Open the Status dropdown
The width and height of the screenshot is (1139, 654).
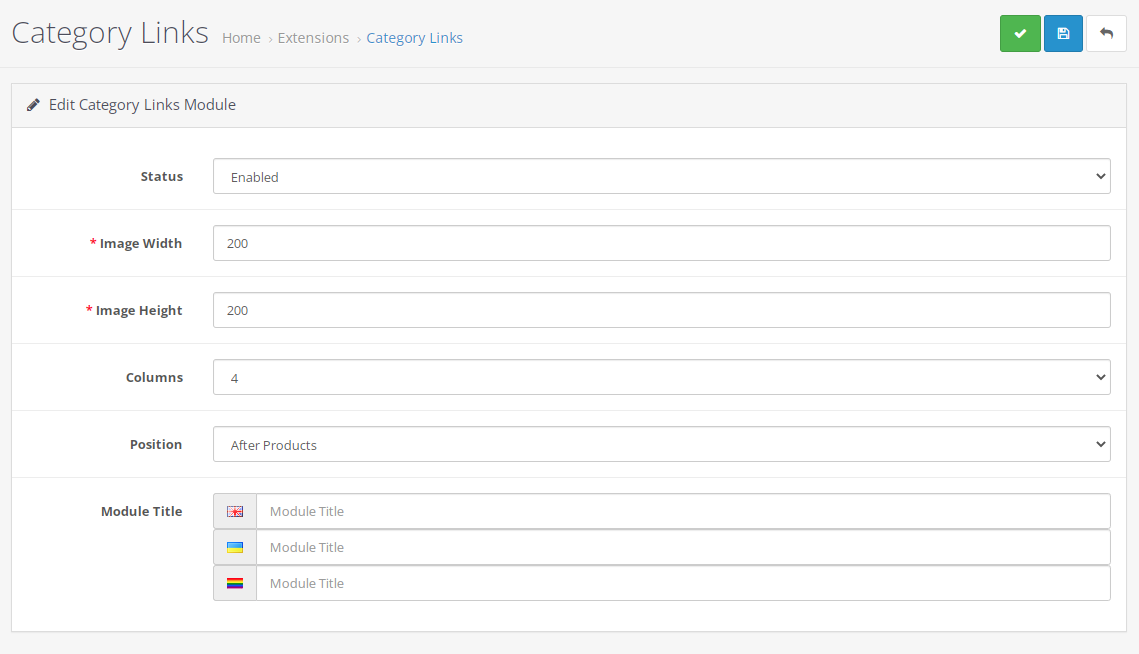click(x=662, y=177)
